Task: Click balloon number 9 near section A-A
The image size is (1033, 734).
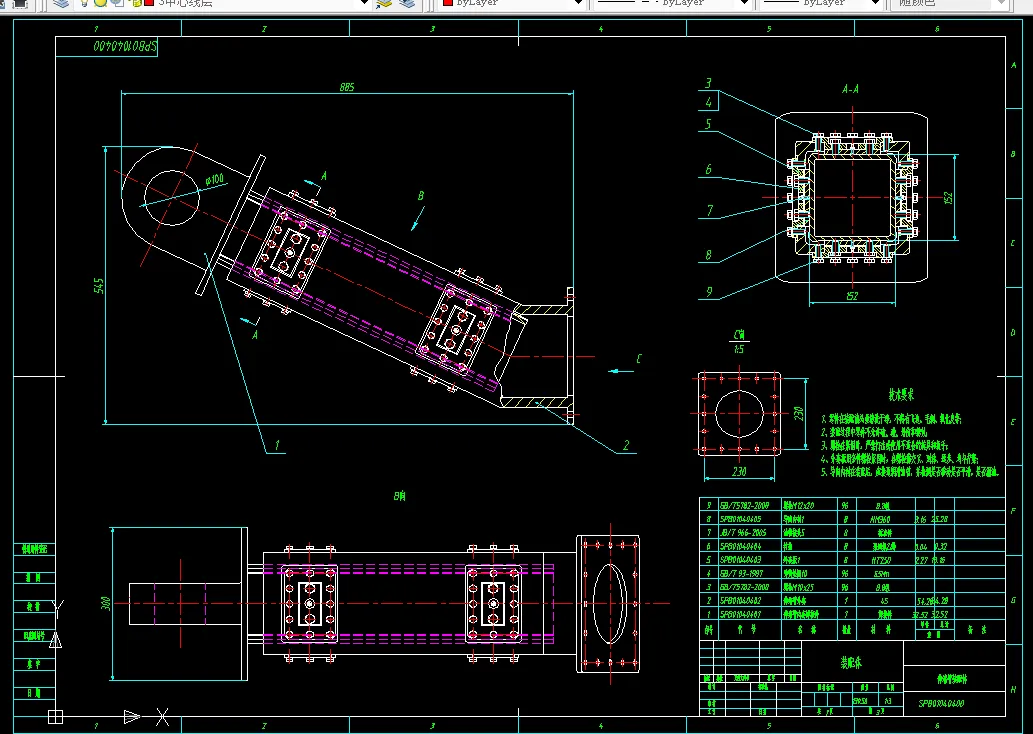Action: (709, 291)
